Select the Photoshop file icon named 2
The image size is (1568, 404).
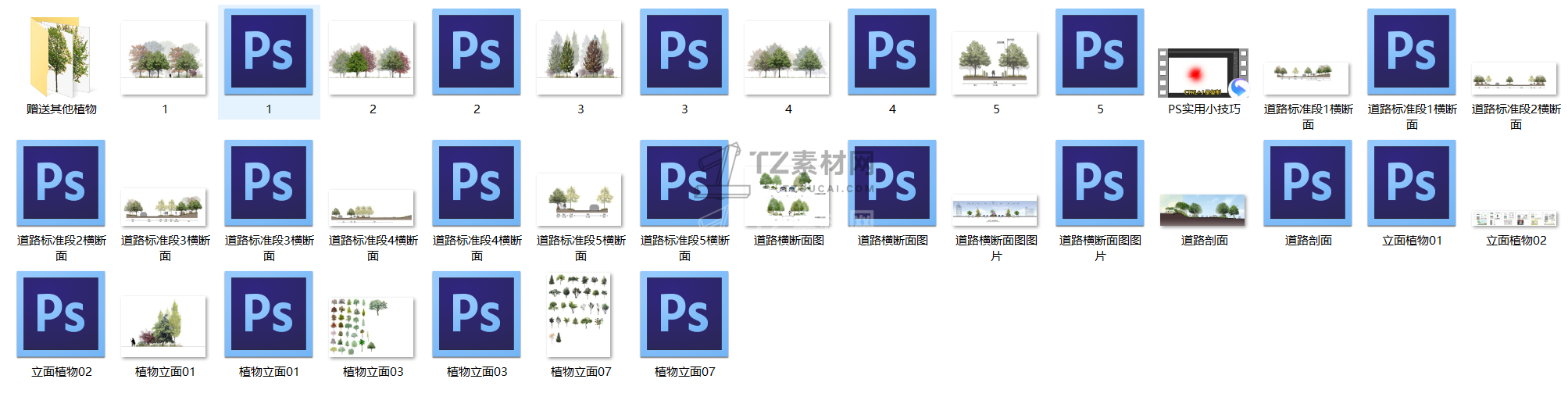[x=477, y=52]
